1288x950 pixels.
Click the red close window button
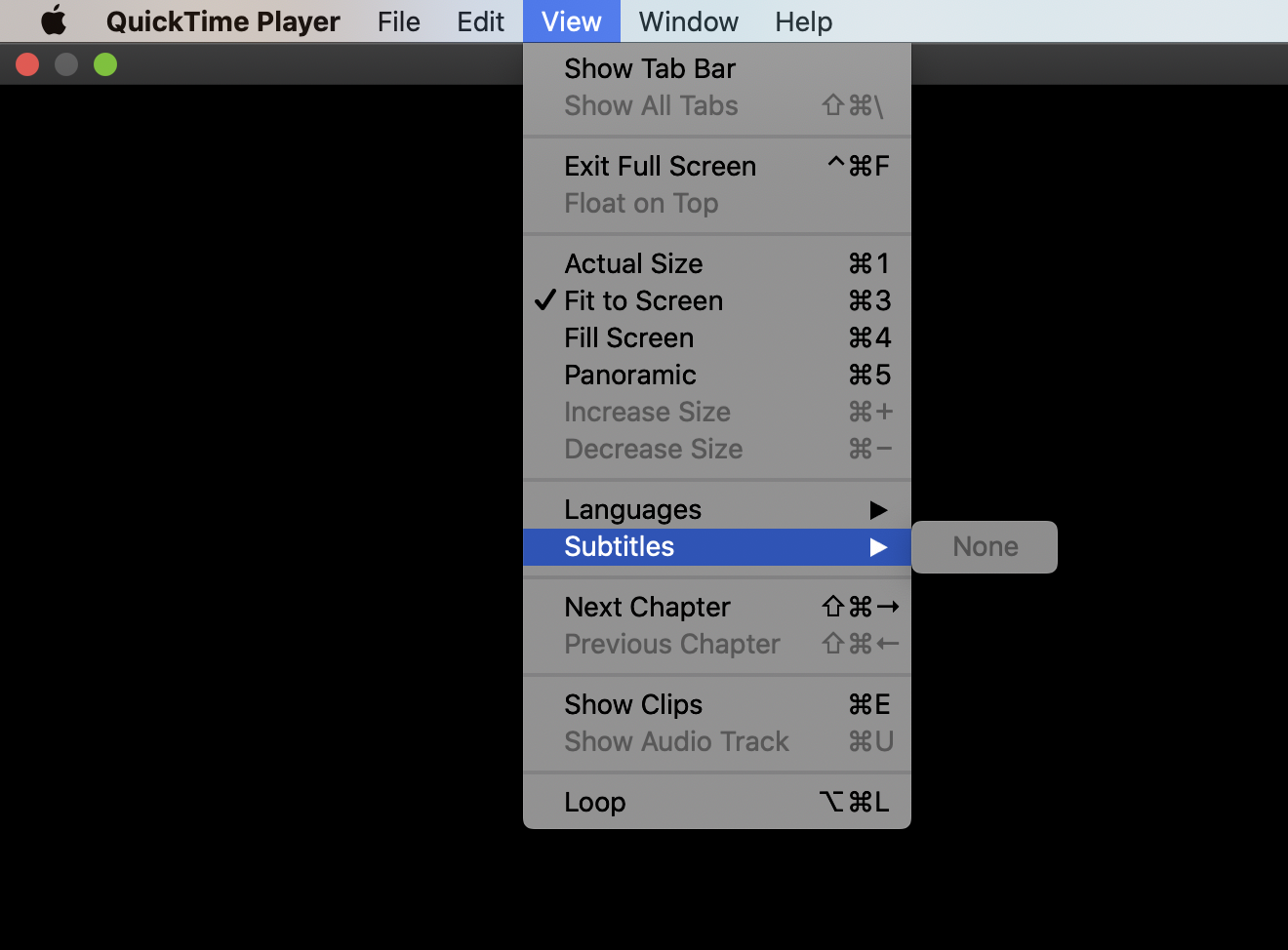[x=27, y=64]
